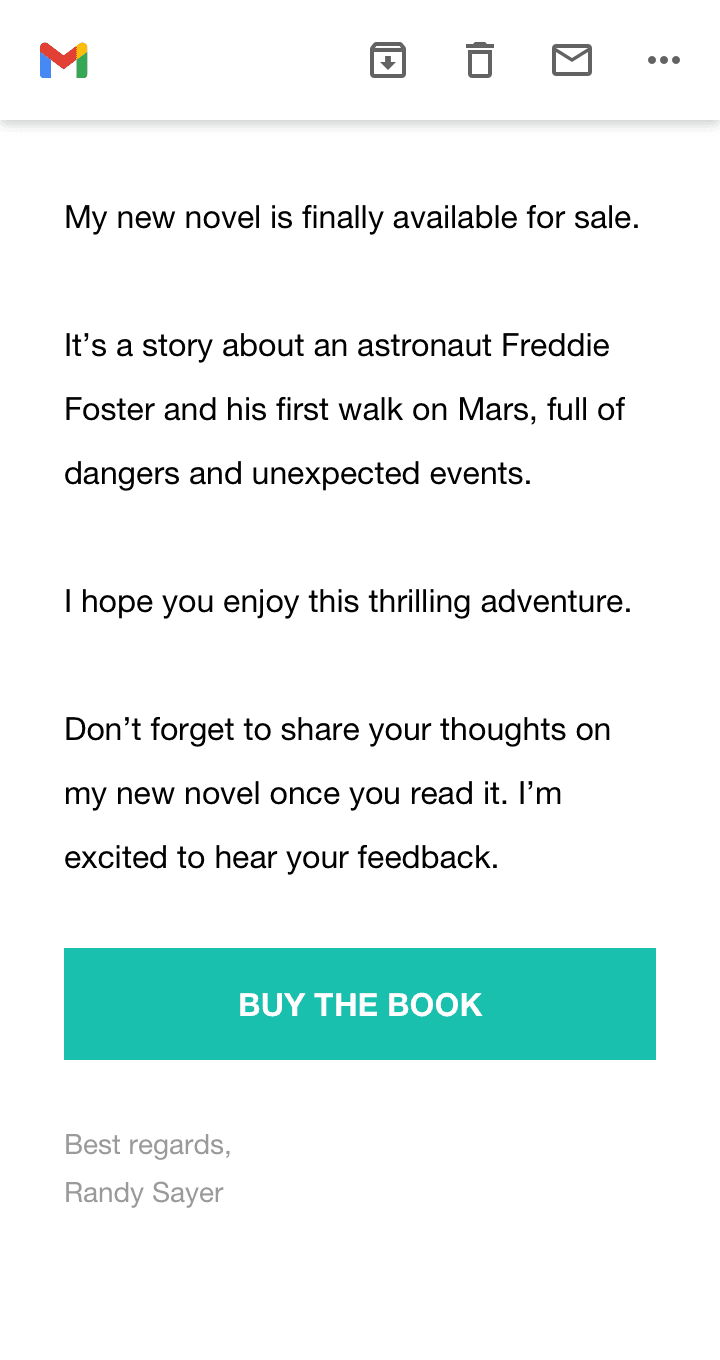This screenshot has height=1360, width=720.
Task: Click the line "My new novel is finally available"
Action: [x=351, y=217]
